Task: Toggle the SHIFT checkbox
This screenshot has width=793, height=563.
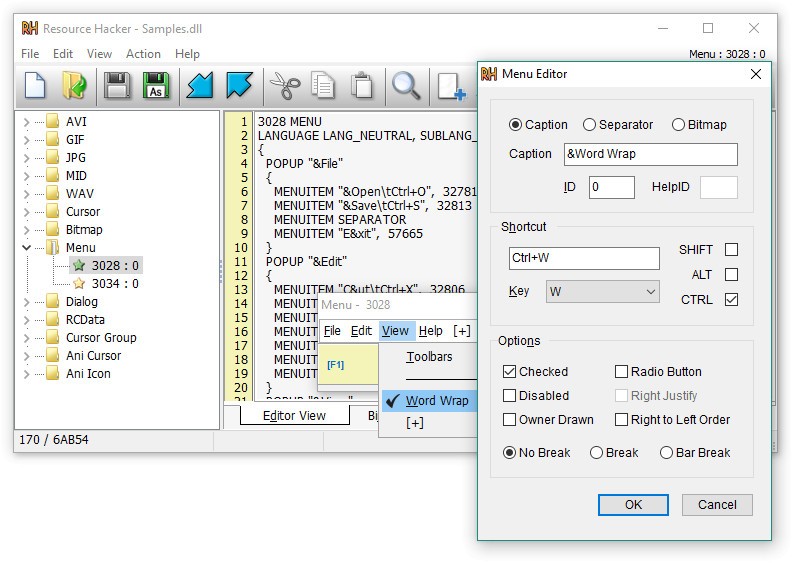Action: (731, 249)
